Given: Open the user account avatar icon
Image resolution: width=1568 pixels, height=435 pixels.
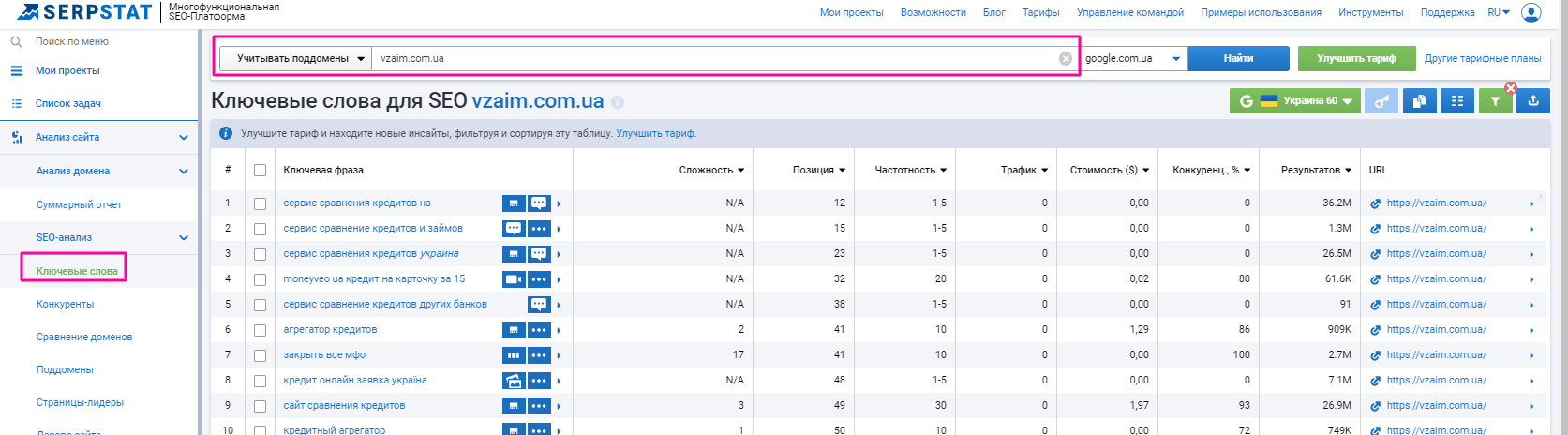Looking at the screenshot, I should [x=1531, y=12].
